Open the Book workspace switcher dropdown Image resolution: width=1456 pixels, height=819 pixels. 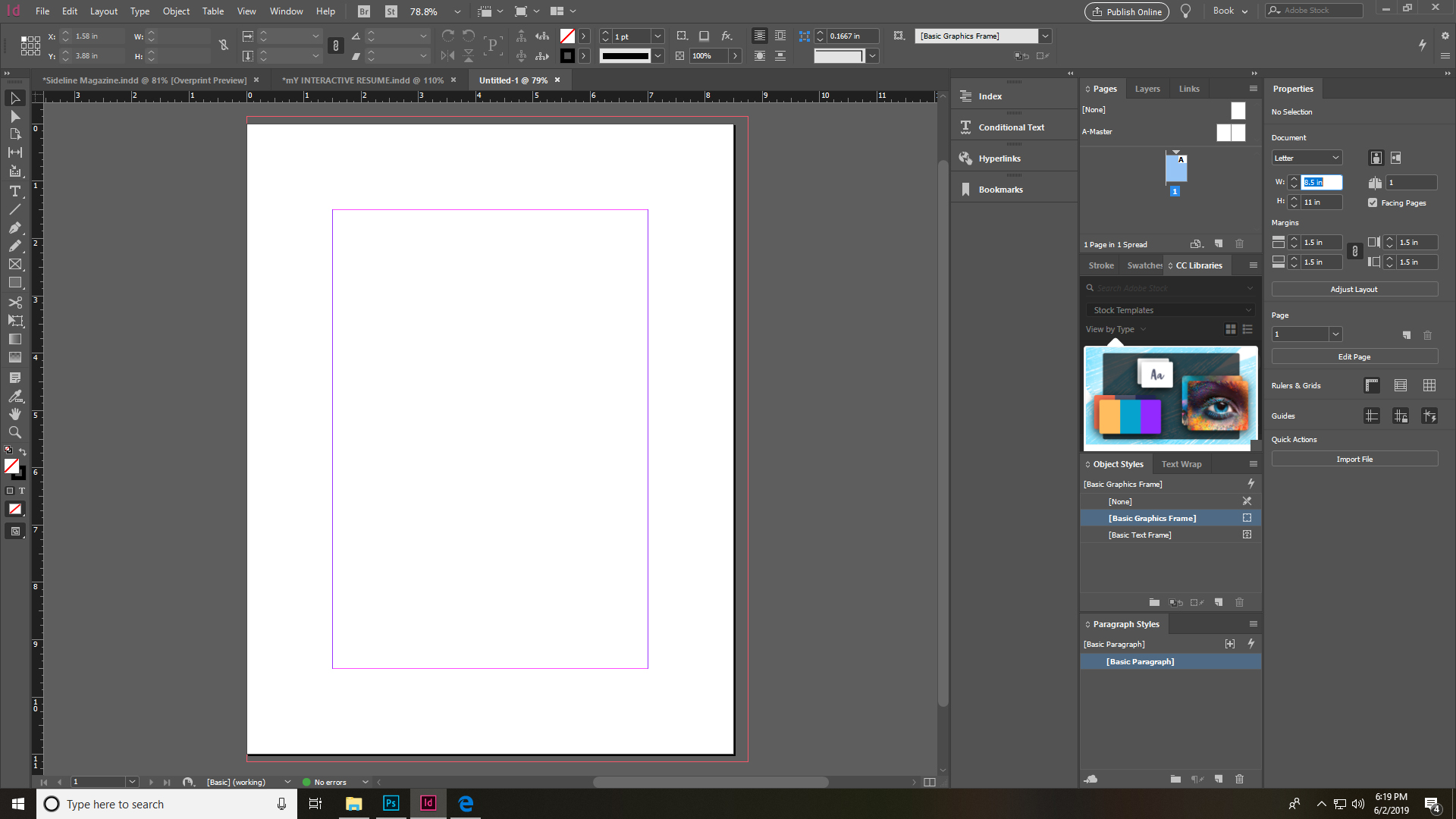click(1230, 11)
